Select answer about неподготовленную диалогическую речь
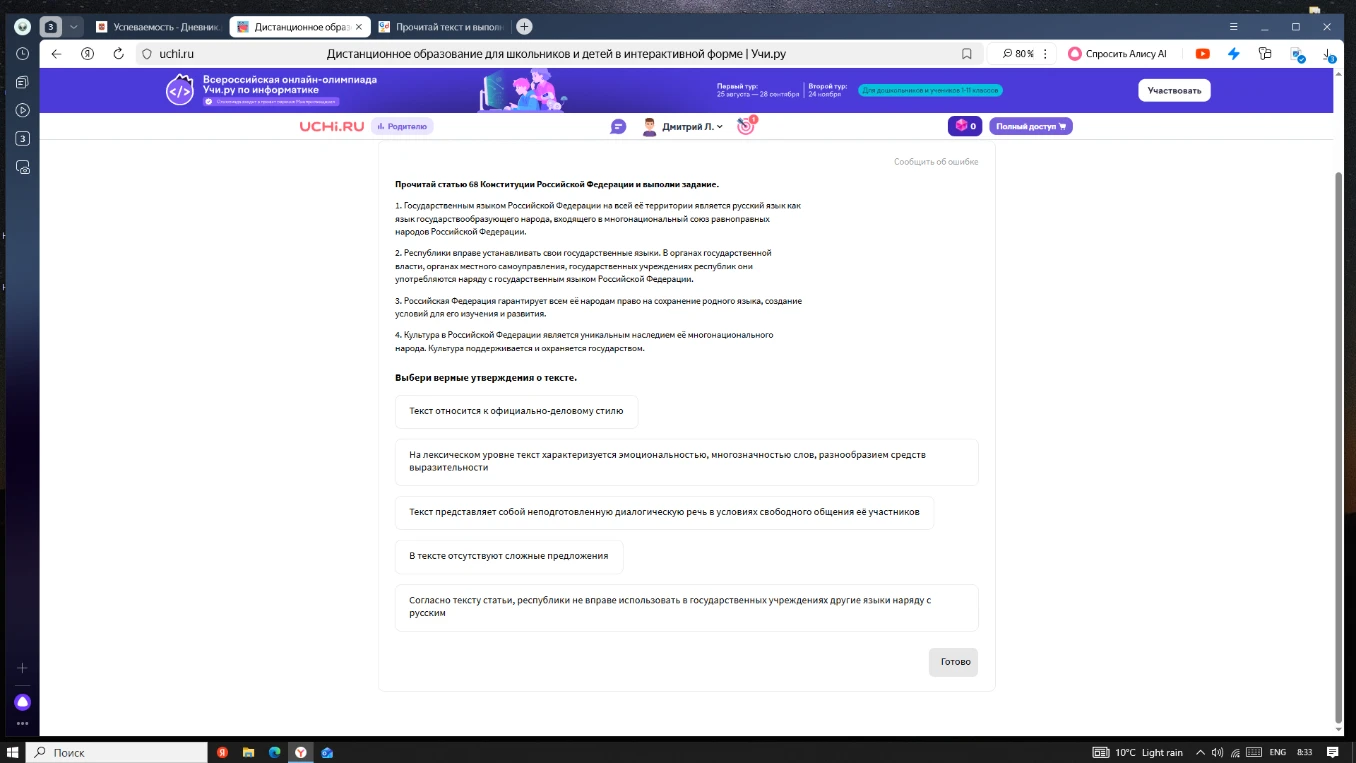 click(664, 512)
